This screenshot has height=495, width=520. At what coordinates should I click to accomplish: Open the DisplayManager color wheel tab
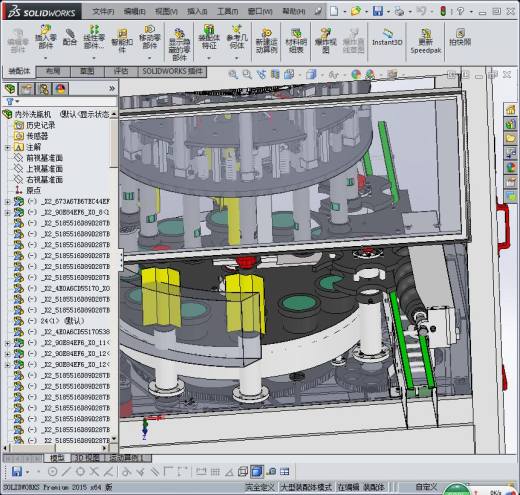pyautogui.click(x=60, y=89)
